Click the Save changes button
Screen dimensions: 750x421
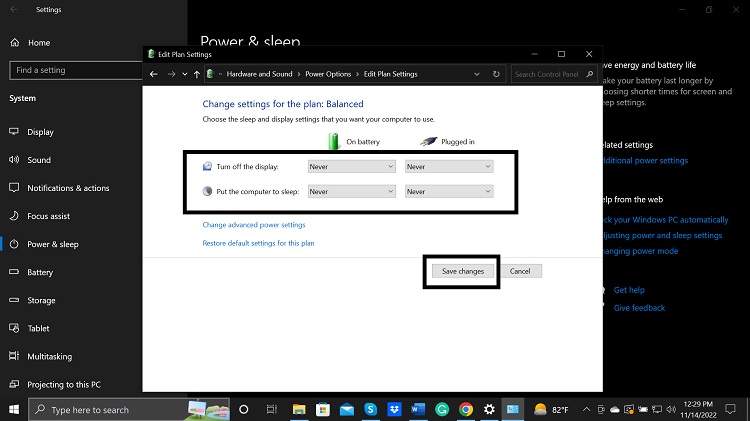462,271
